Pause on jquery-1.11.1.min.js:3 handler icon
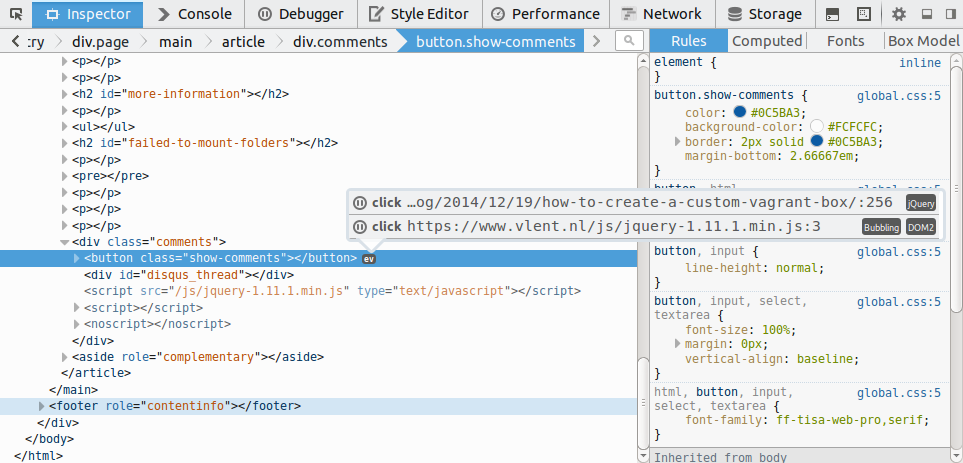This screenshot has width=963, height=463. point(361,227)
